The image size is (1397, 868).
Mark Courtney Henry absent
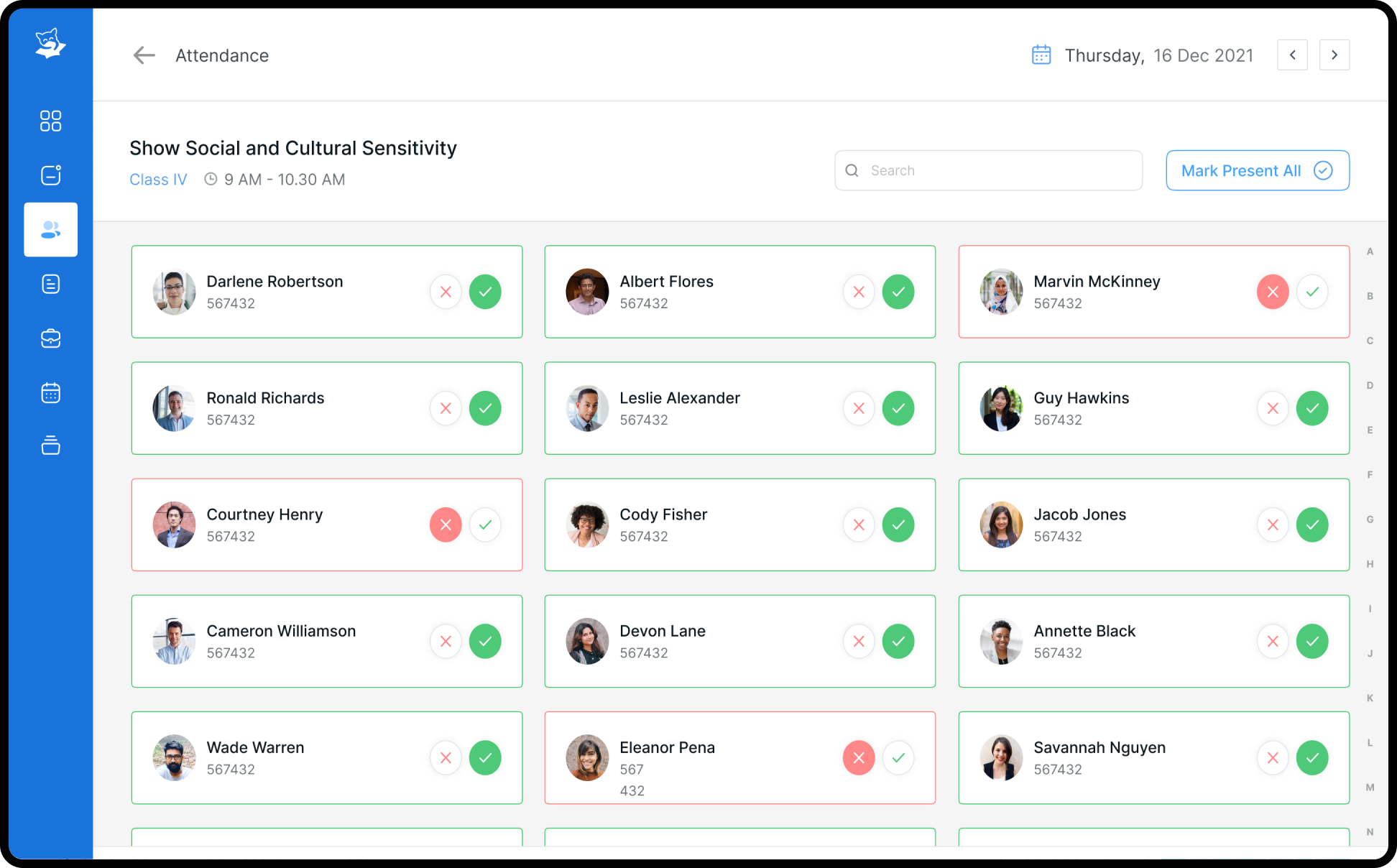pos(446,525)
